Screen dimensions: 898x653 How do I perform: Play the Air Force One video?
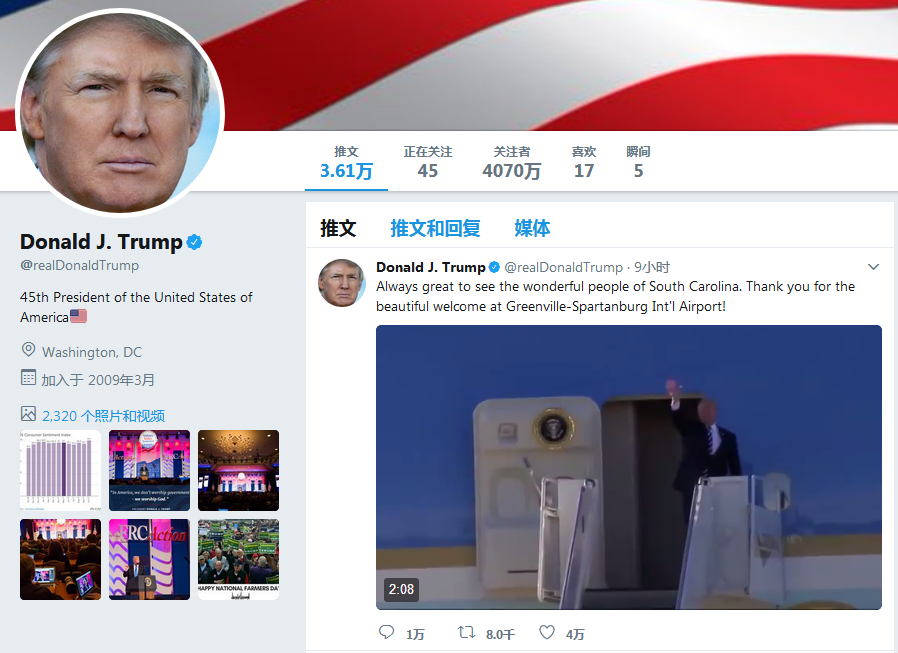(629, 467)
